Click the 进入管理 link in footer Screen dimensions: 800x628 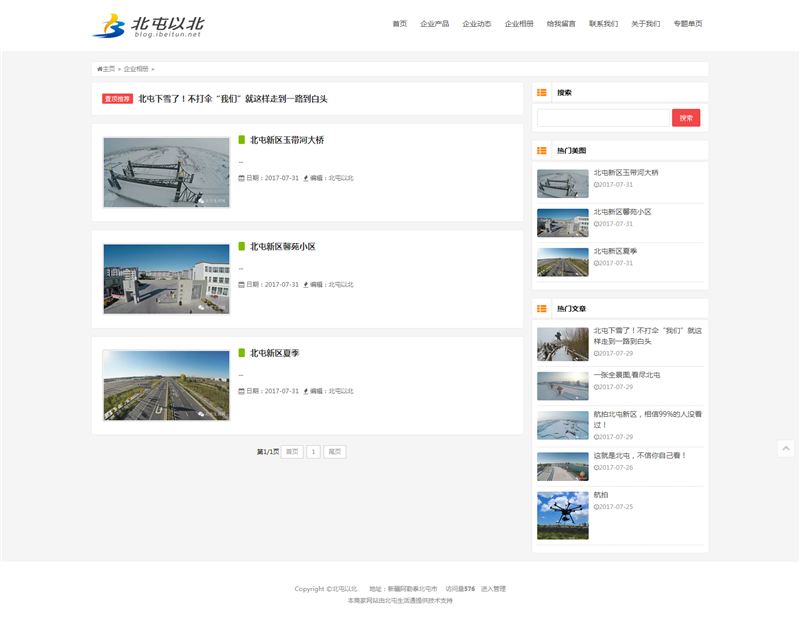coord(493,589)
